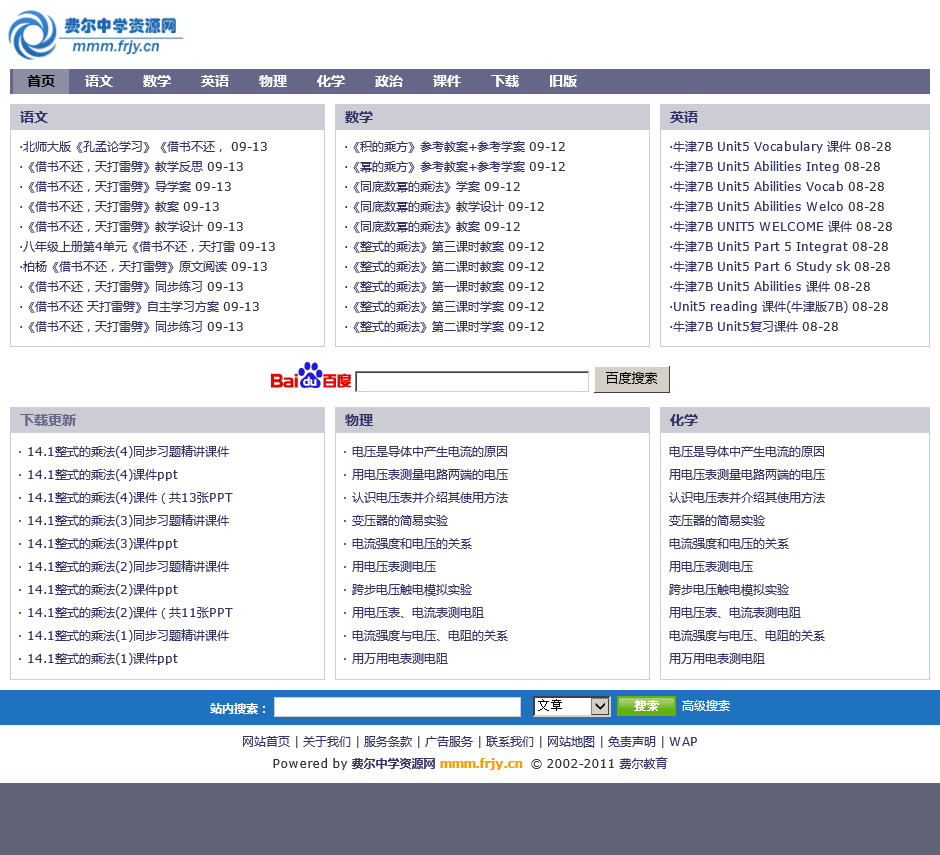
Task: Open 电压是导体中产生电流的原因 in 物理 panel
Action: pos(430,452)
